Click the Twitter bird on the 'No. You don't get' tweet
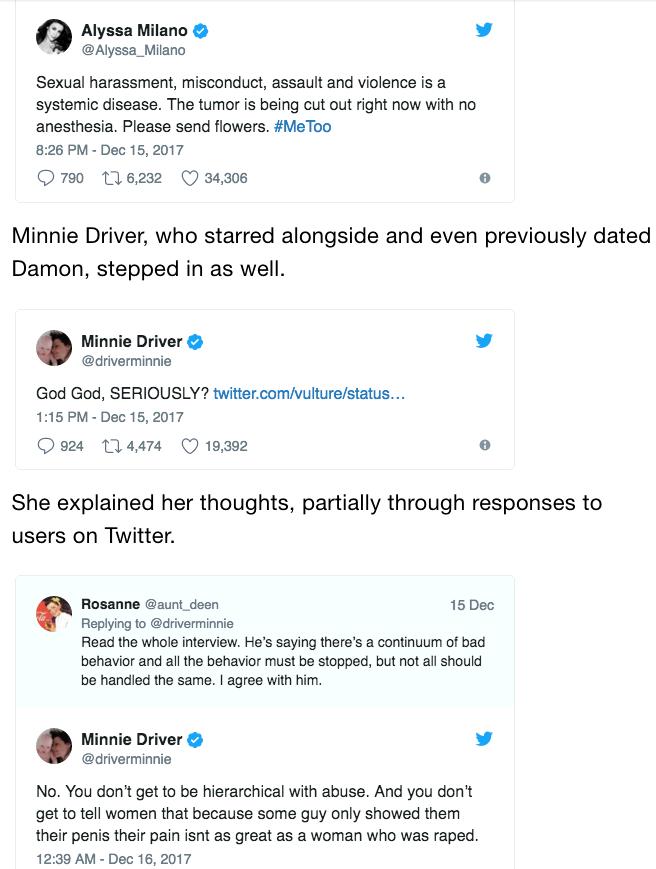Image resolution: width=656 pixels, height=869 pixels. coord(484,738)
